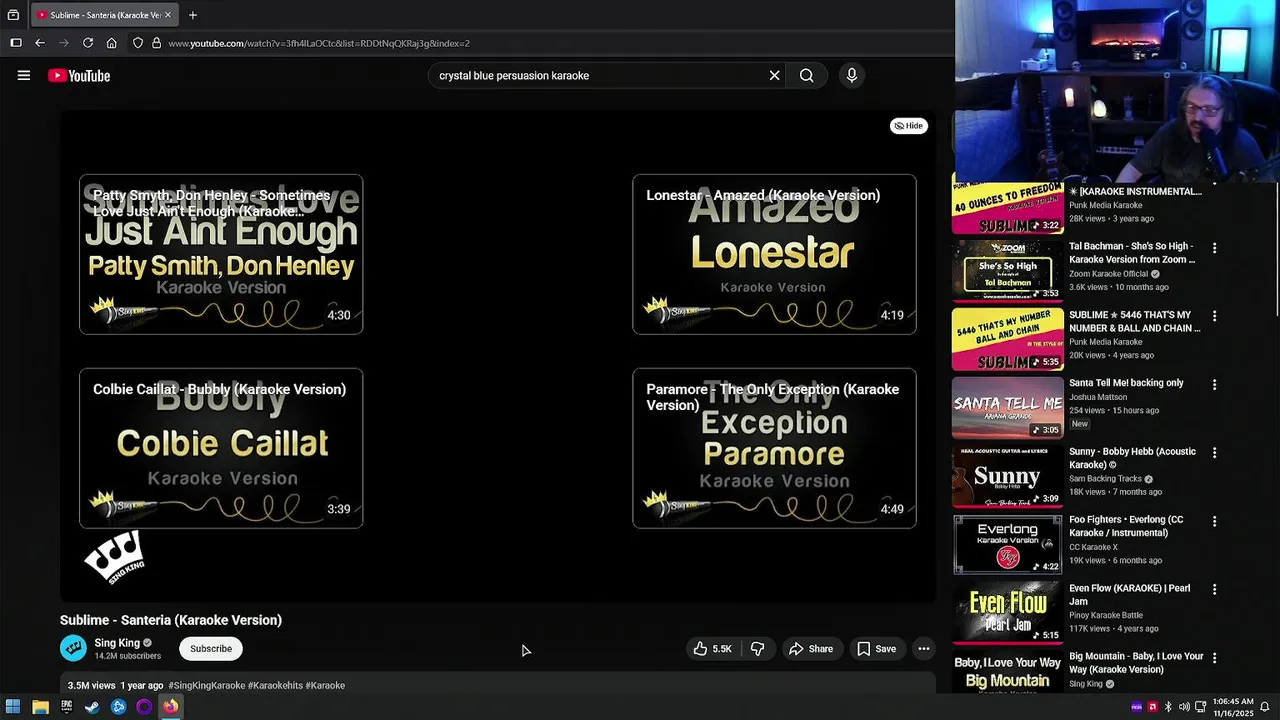
Task: Open the browser home page button
Action: coord(112,43)
